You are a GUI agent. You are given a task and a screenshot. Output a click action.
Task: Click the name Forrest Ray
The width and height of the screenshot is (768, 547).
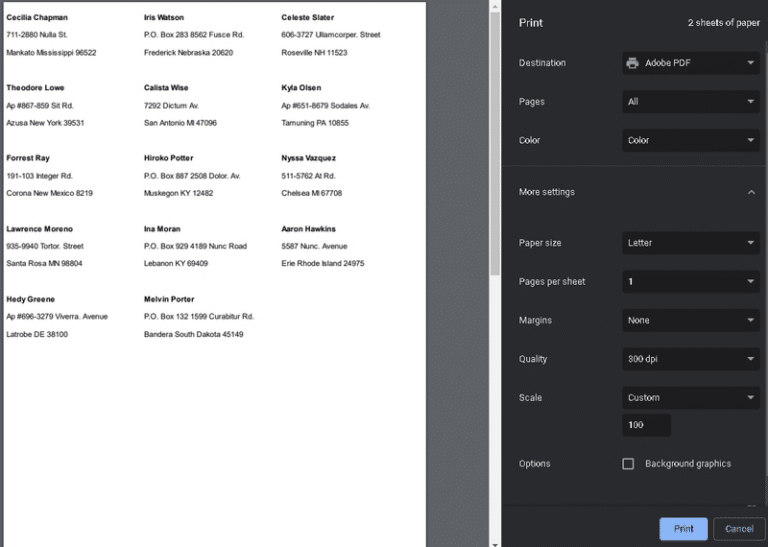[x=28, y=158]
